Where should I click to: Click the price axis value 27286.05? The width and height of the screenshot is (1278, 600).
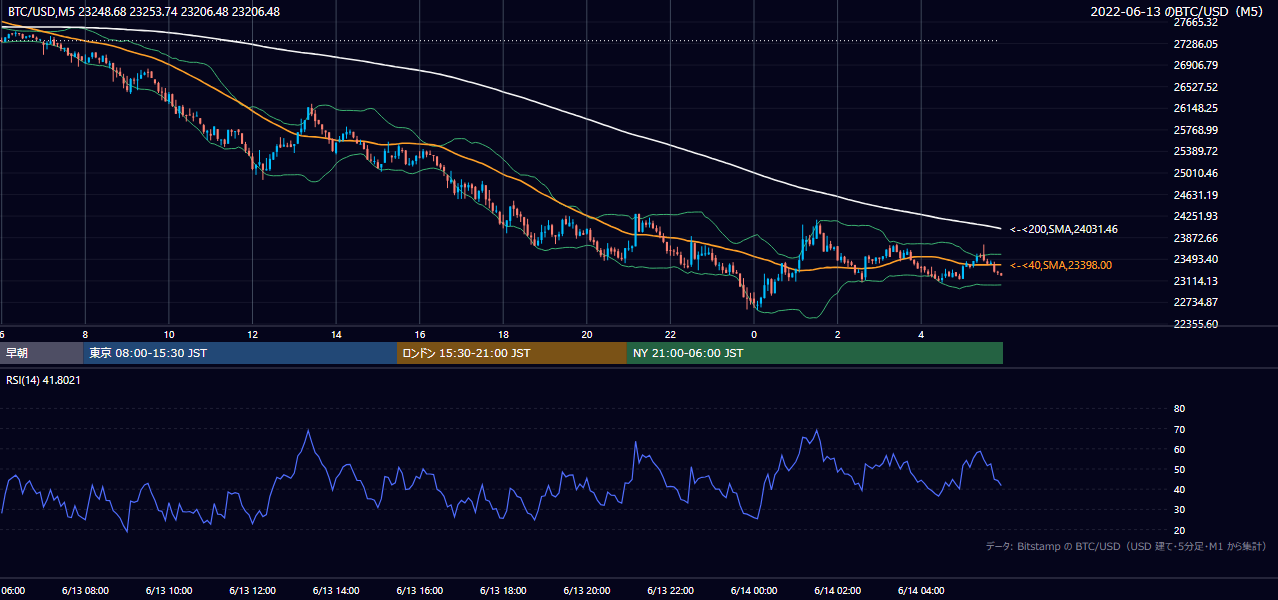click(1196, 44)
